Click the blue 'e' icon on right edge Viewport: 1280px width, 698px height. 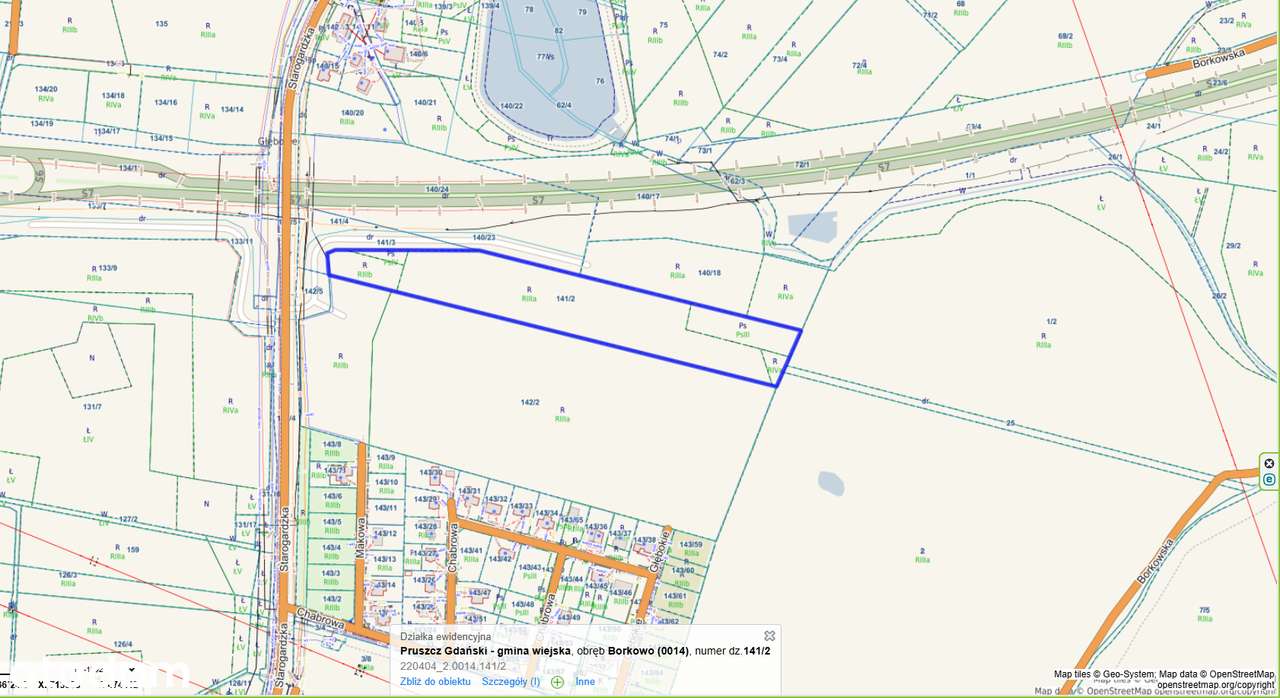point(1270,480)
